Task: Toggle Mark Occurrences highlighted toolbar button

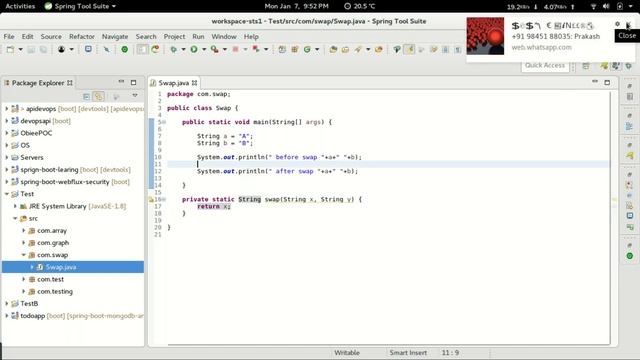Action: click(x=409, y=49)
